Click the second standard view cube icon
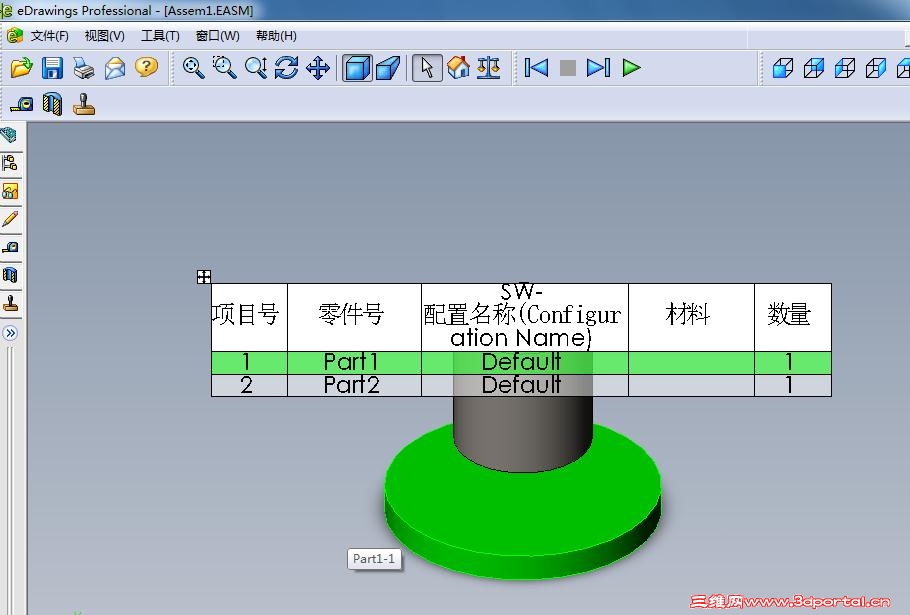910x615 pixels. 814,68
